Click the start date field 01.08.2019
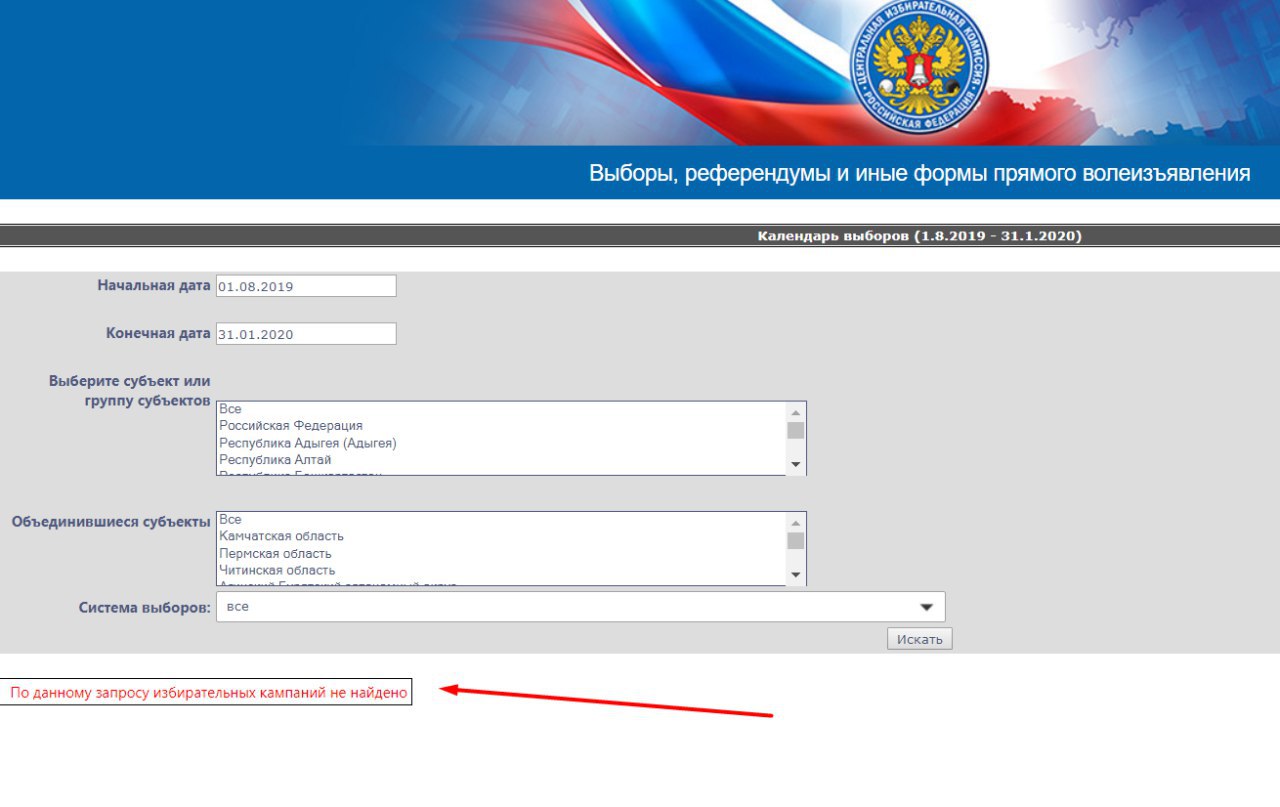 point(306,286)
